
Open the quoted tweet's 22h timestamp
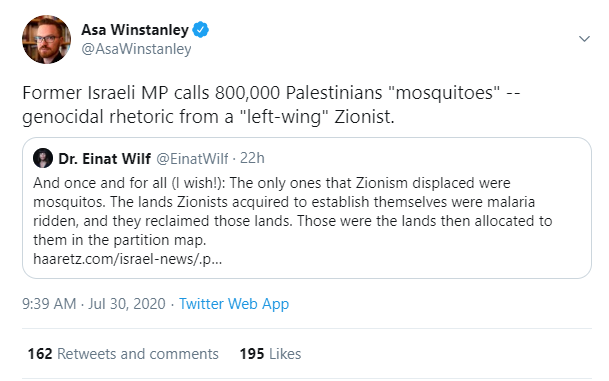coord(252,158)
